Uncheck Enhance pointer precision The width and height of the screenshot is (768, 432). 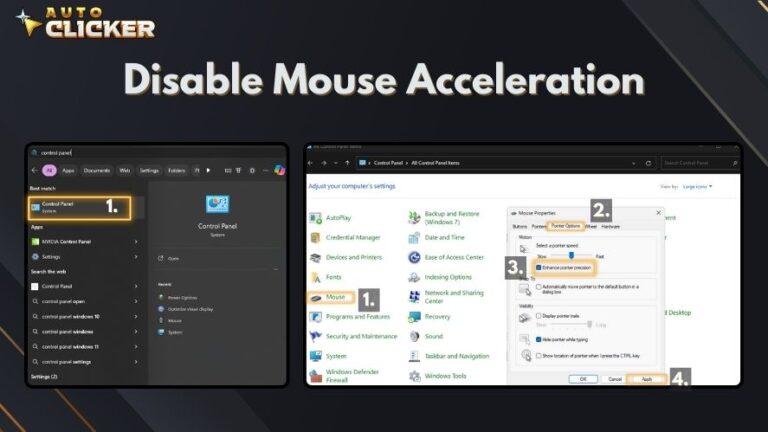click(538, 268)
